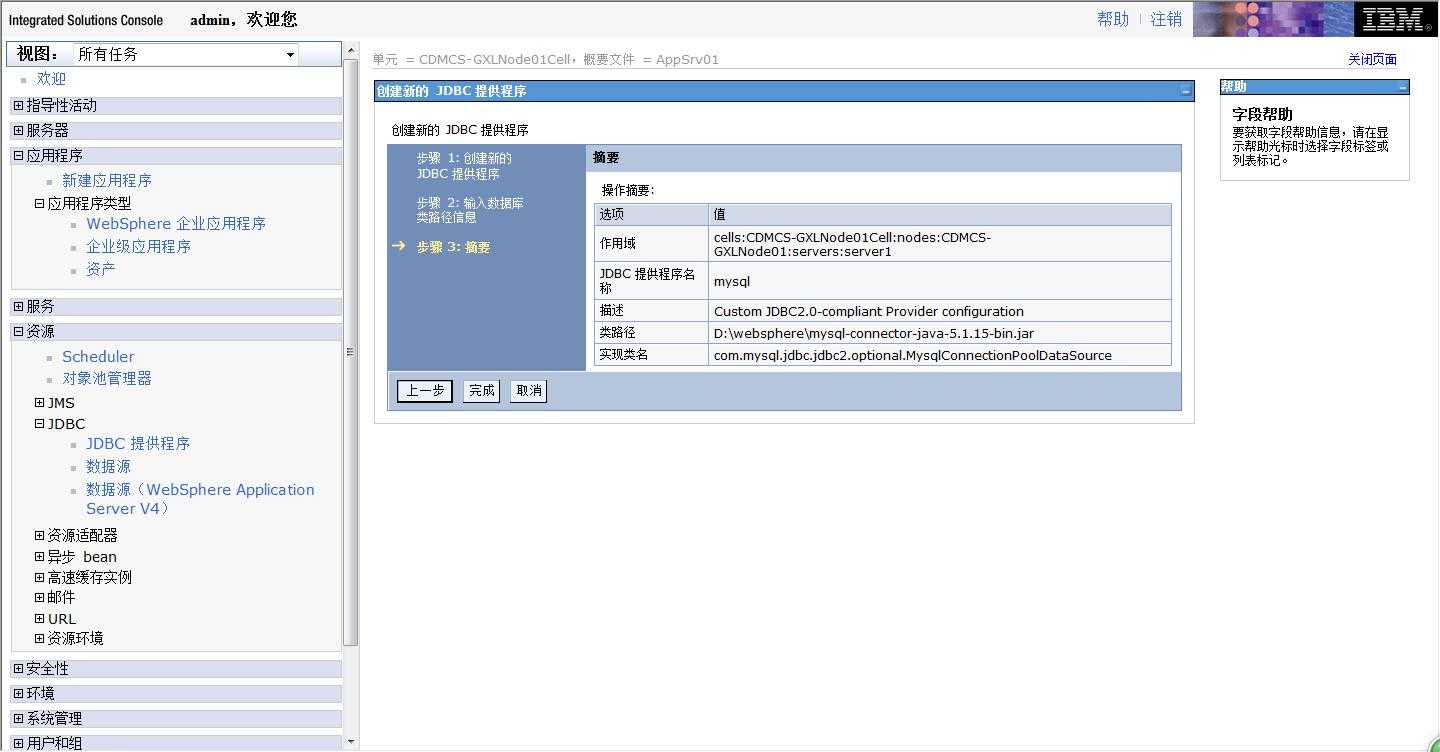The height and width of the screenshot is (752, 1440).
Task: Expand the 安全性 section
Action: [18, 668]
